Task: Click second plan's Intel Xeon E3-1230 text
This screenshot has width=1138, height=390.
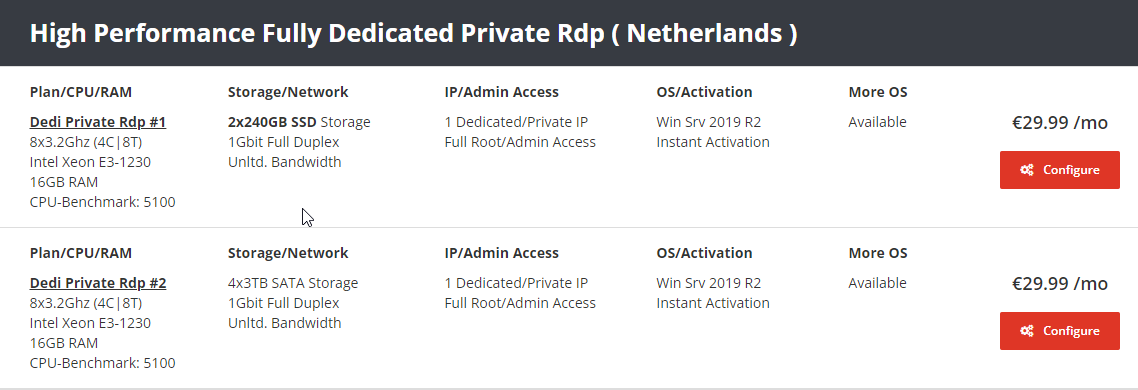Action: (x=90, y=323)
